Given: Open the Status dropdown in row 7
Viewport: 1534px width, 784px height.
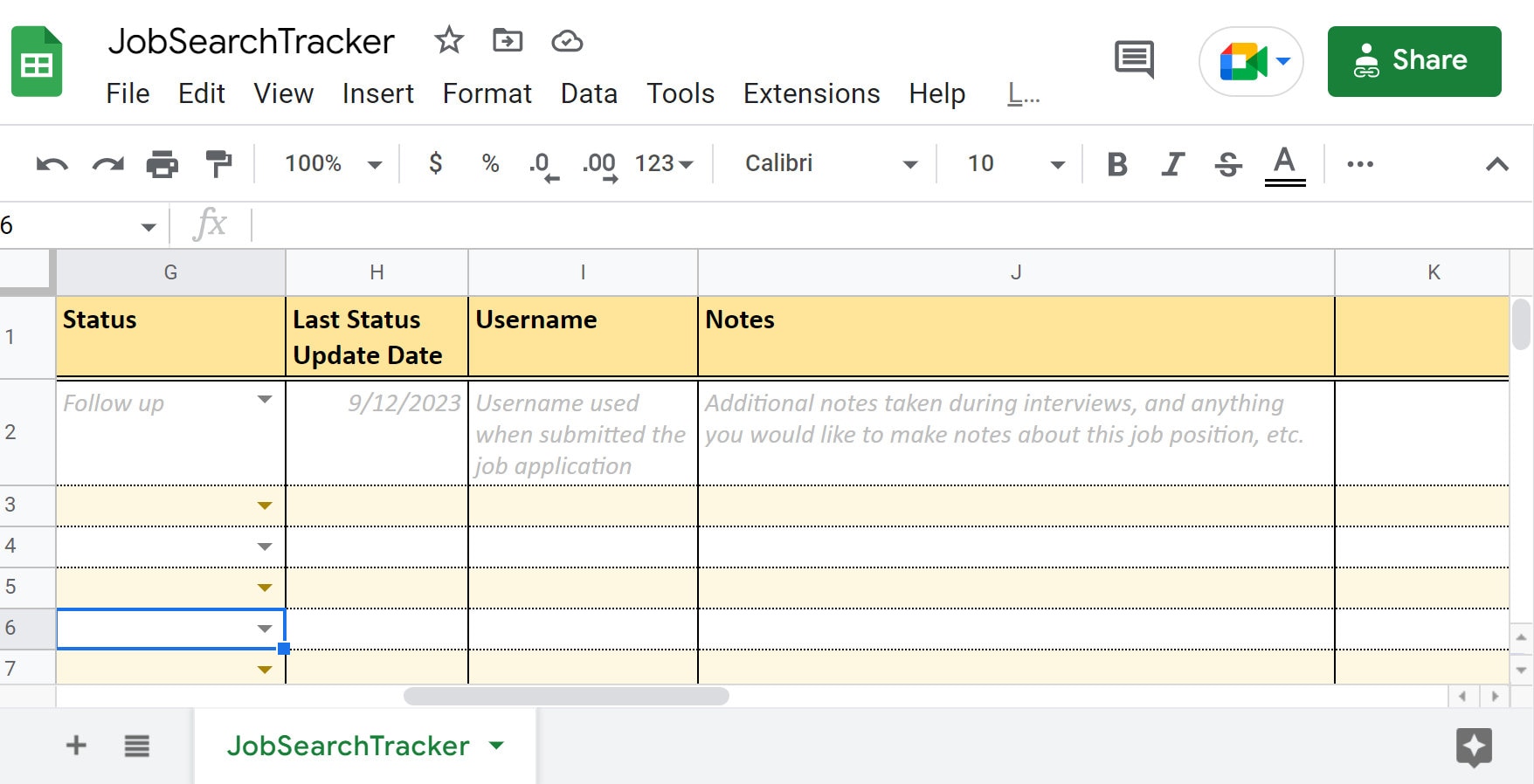Looking at the screenshot, I should (x=265, y=670).
